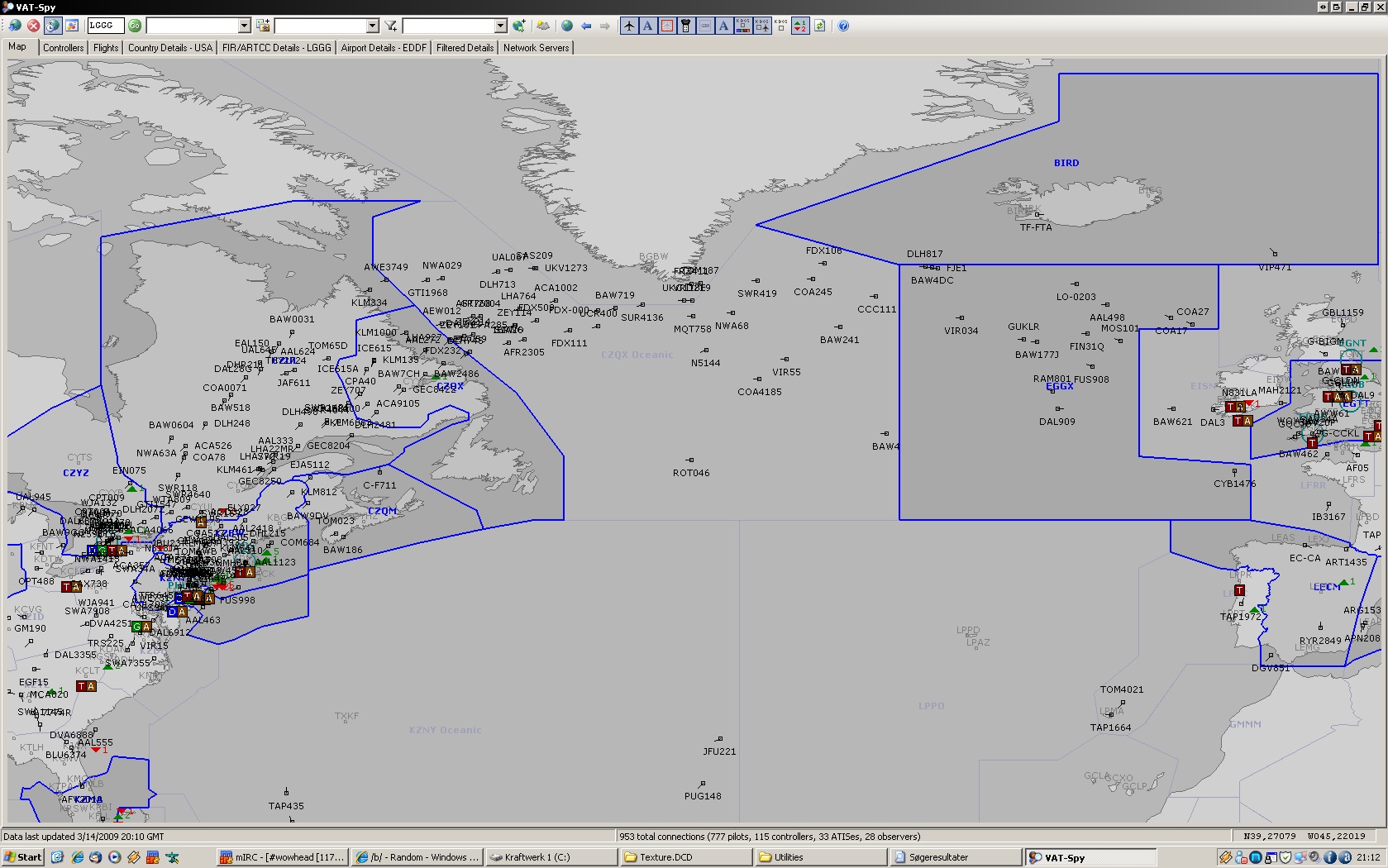
Task: Open the weather cloud icon
Action: click(x=542, y=26)
